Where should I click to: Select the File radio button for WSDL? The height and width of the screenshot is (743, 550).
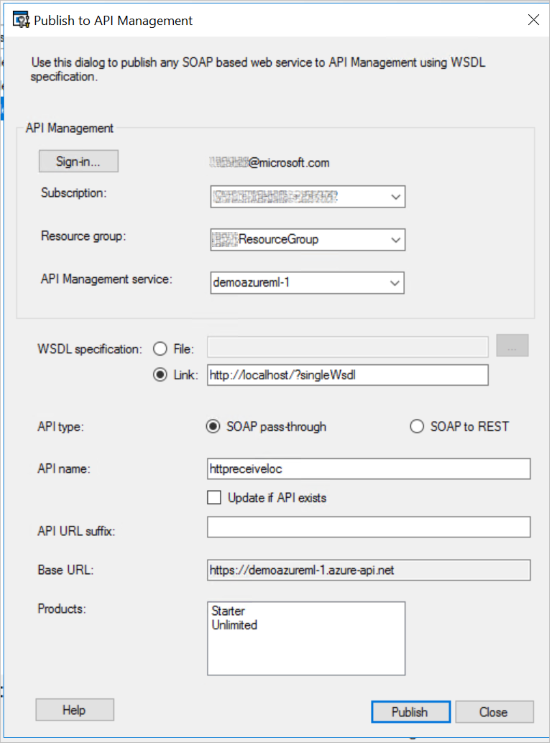[x=160, y=349]
